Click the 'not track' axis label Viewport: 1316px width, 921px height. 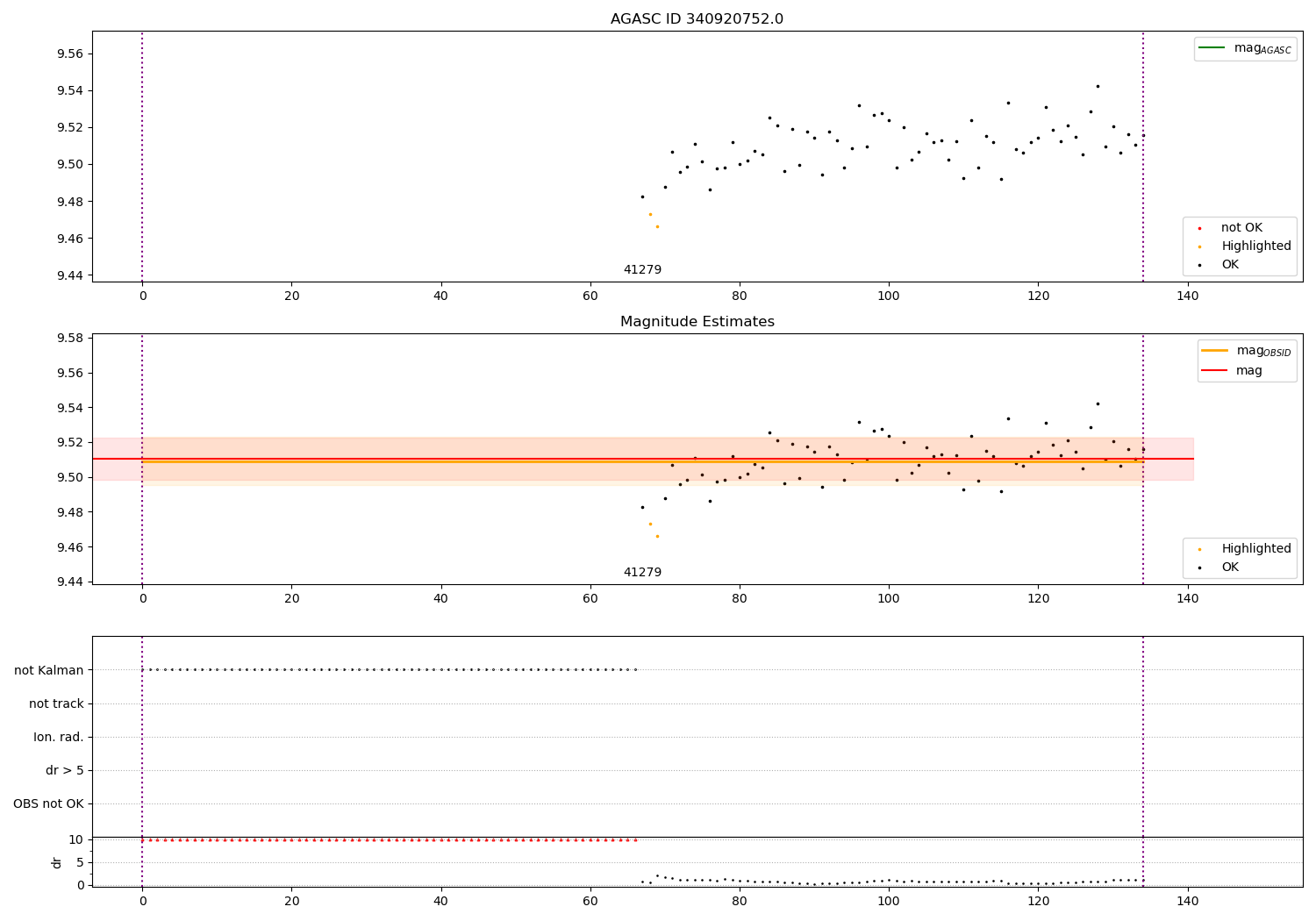pyautogui.click(x=56, y=704)
